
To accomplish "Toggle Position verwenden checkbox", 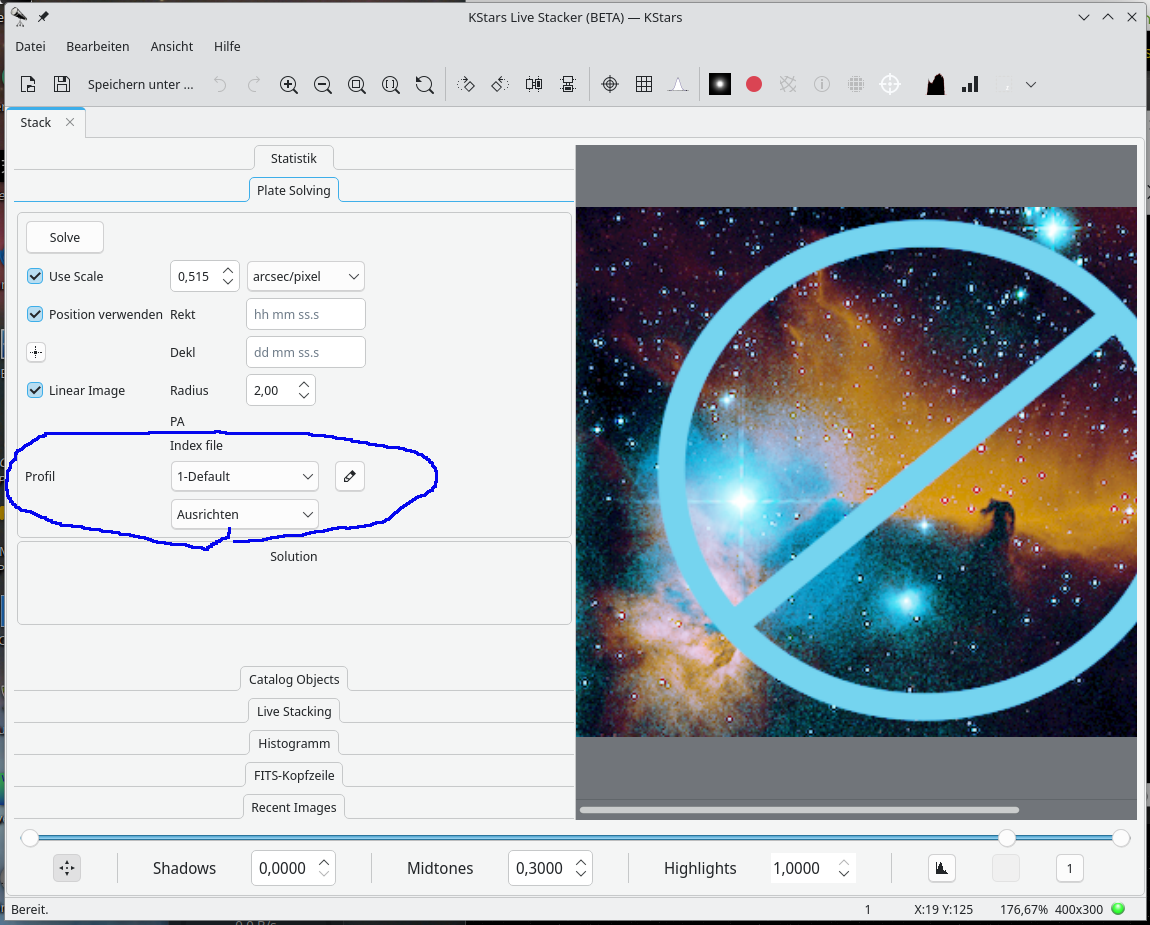I will pos(35,314).
